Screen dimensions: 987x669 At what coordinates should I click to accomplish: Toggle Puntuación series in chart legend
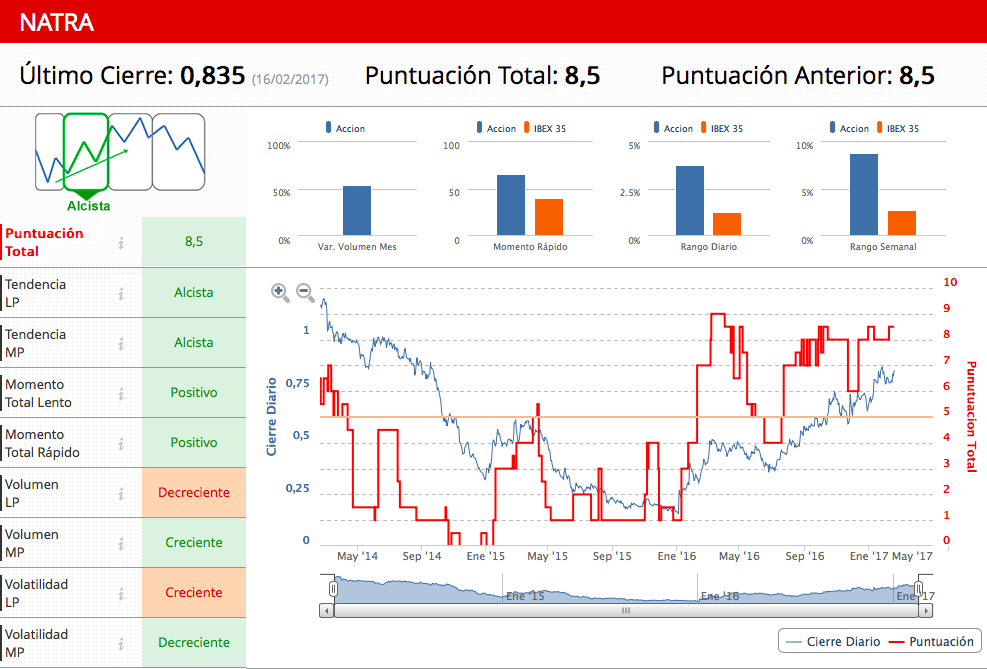932,642
